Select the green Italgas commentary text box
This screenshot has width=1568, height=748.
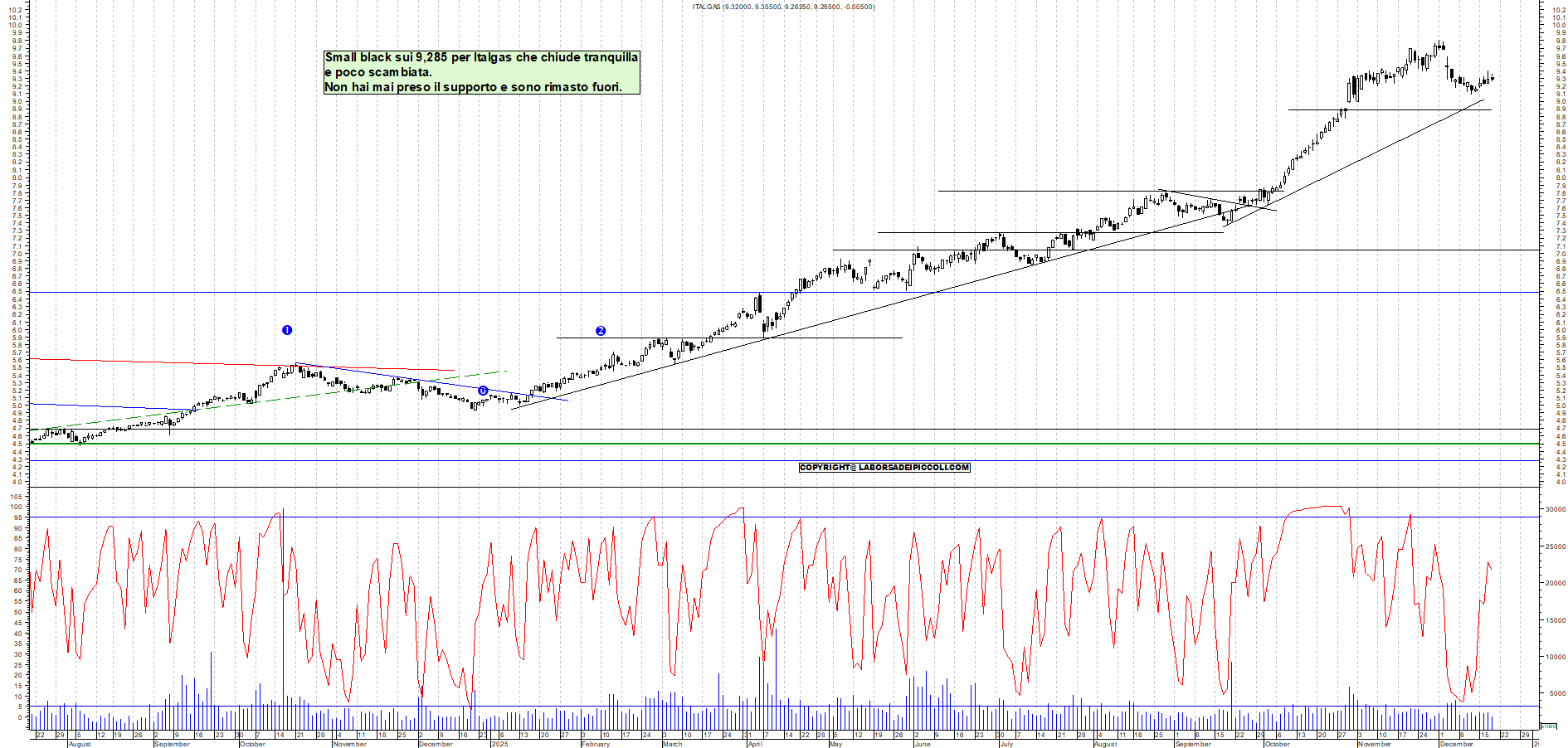point(481,72)
